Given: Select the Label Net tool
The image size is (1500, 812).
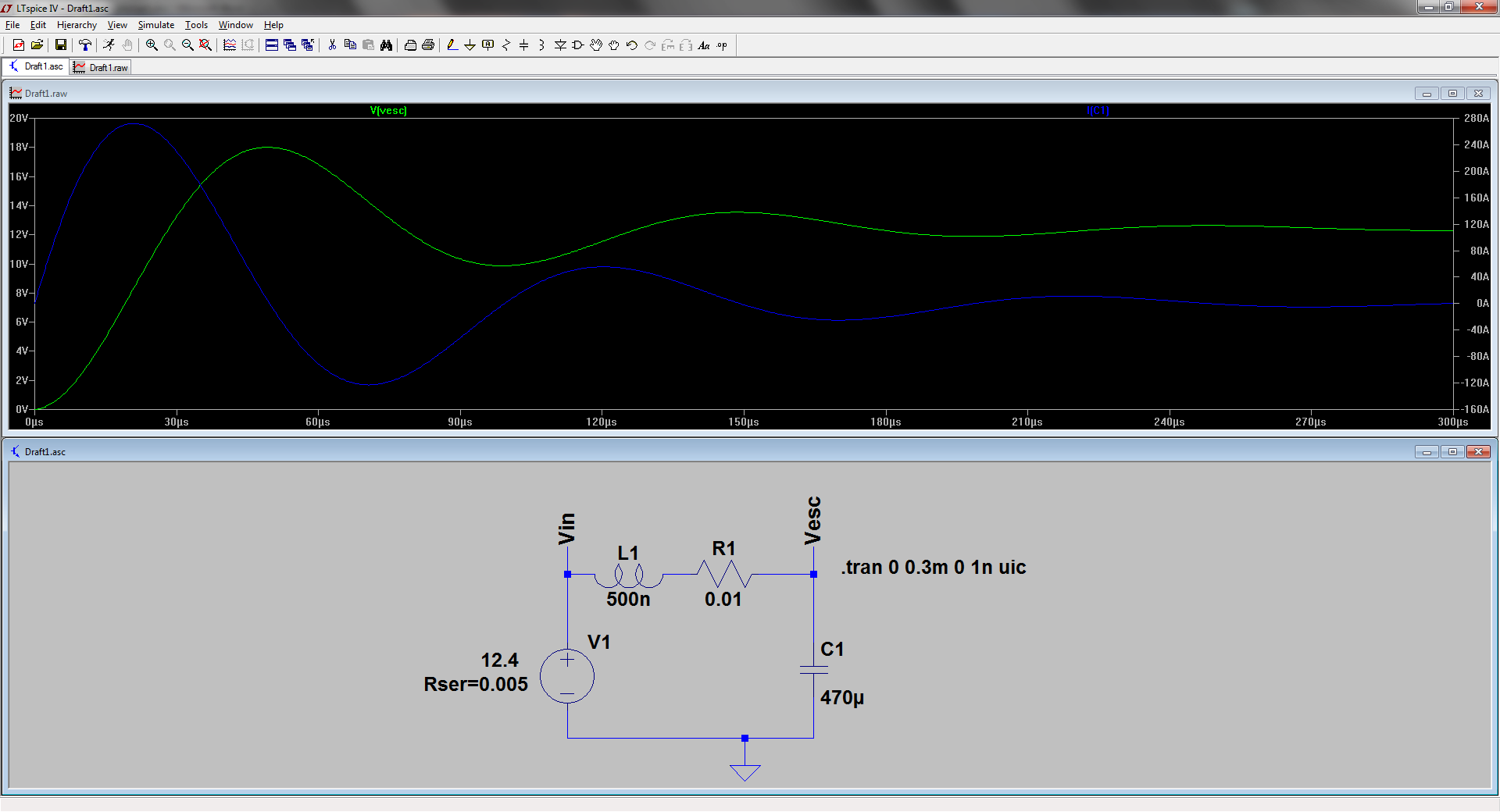Looking at the screenshot, I should pyautogui.click(x=487, y=45).
